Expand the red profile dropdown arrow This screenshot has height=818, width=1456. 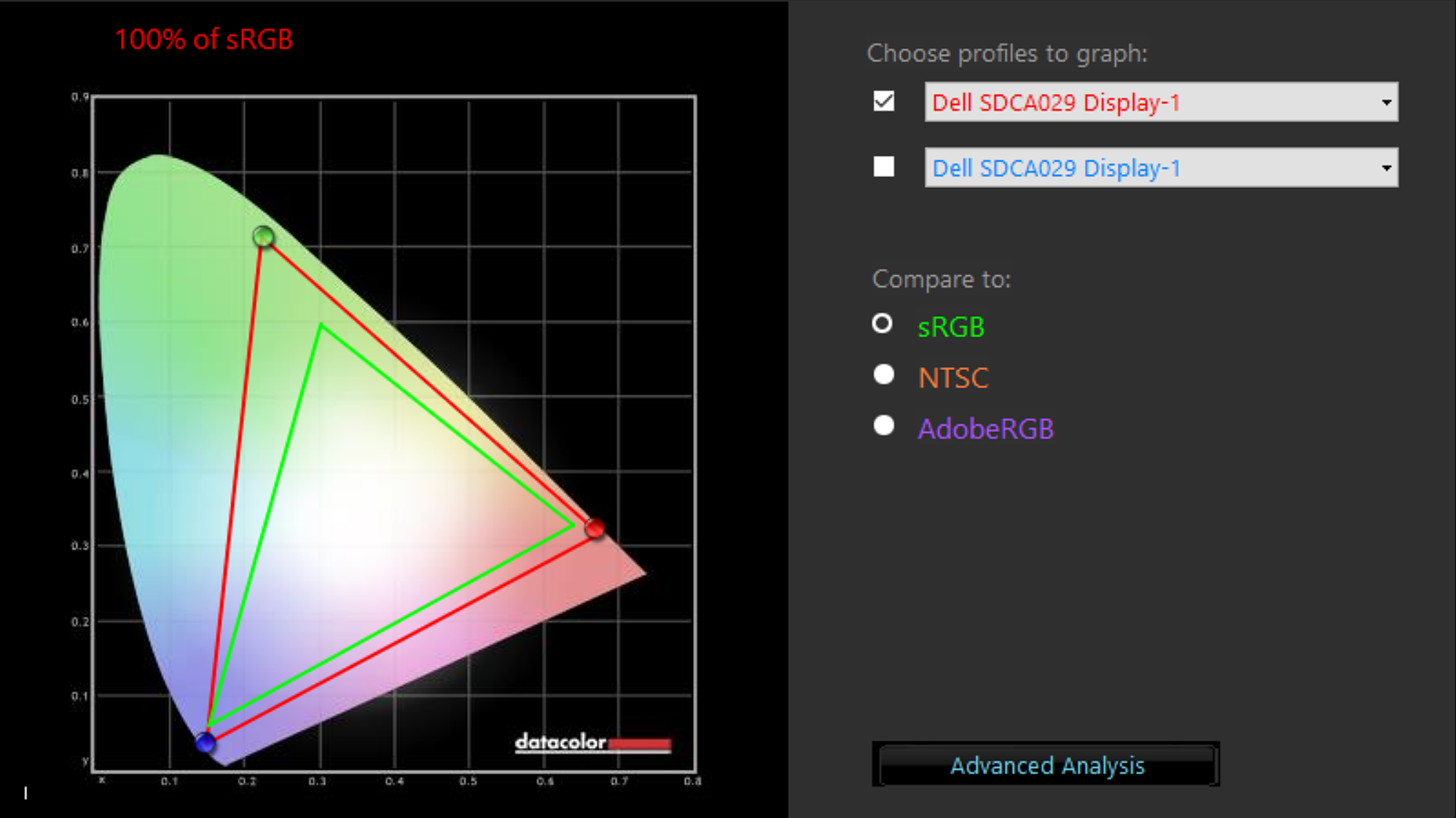[x=1386, y=103]
